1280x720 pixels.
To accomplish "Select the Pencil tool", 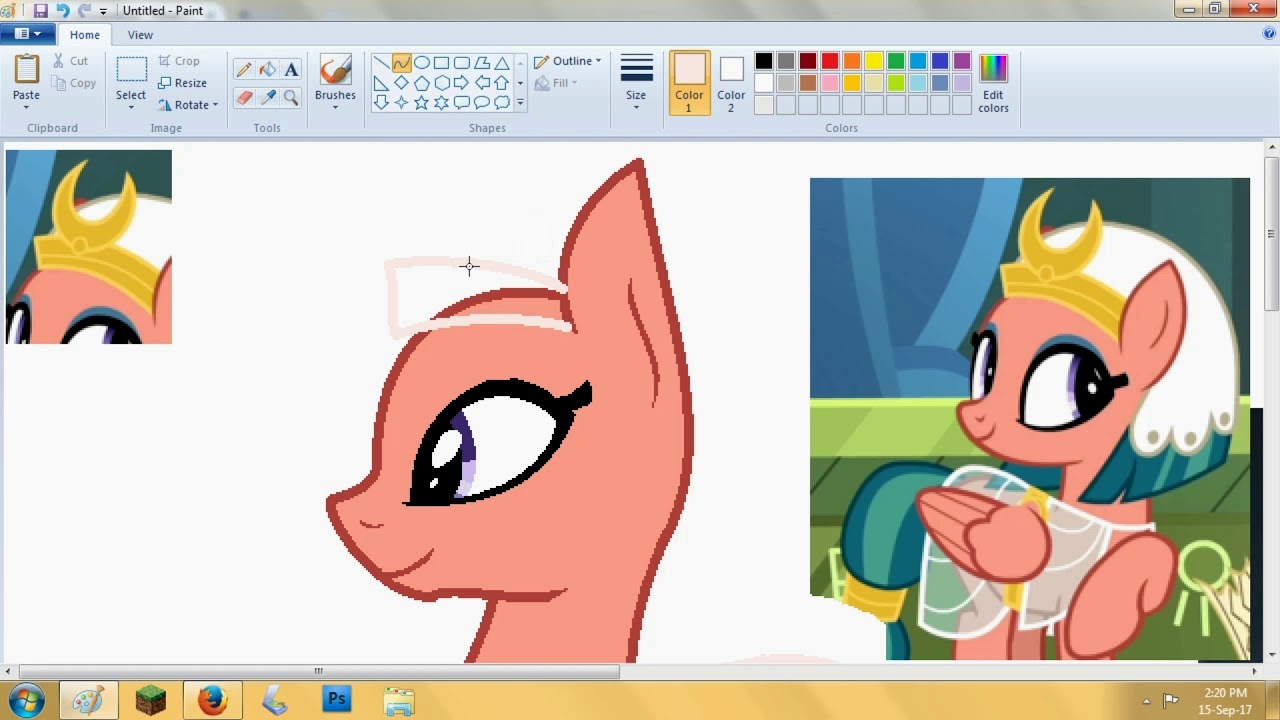I will (244, 69).
